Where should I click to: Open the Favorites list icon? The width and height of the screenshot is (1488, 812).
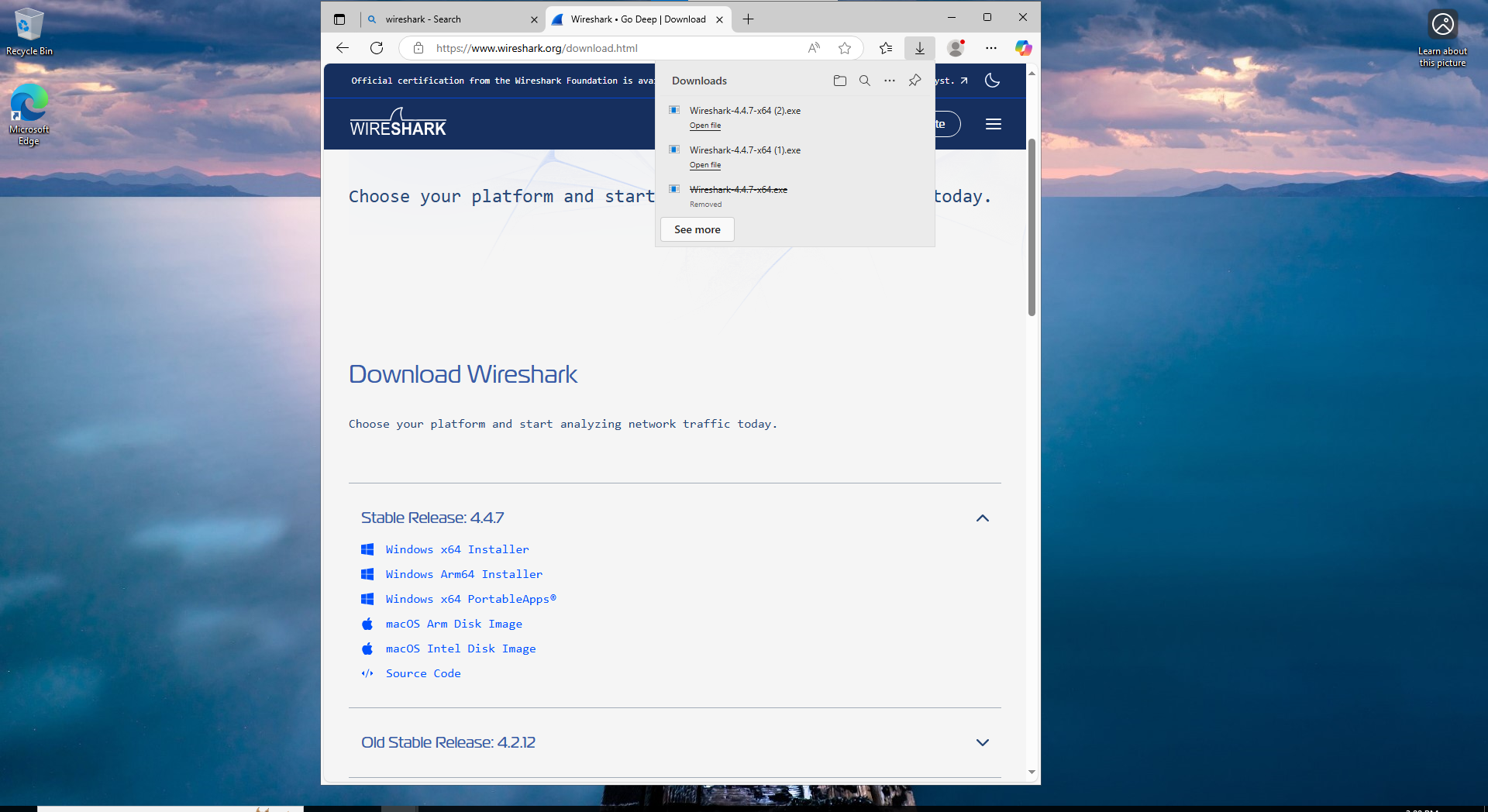[886, 48]
